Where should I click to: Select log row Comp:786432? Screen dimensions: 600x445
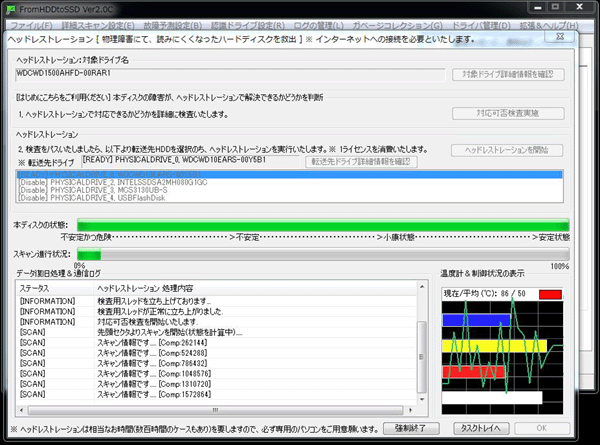(217, 363)
